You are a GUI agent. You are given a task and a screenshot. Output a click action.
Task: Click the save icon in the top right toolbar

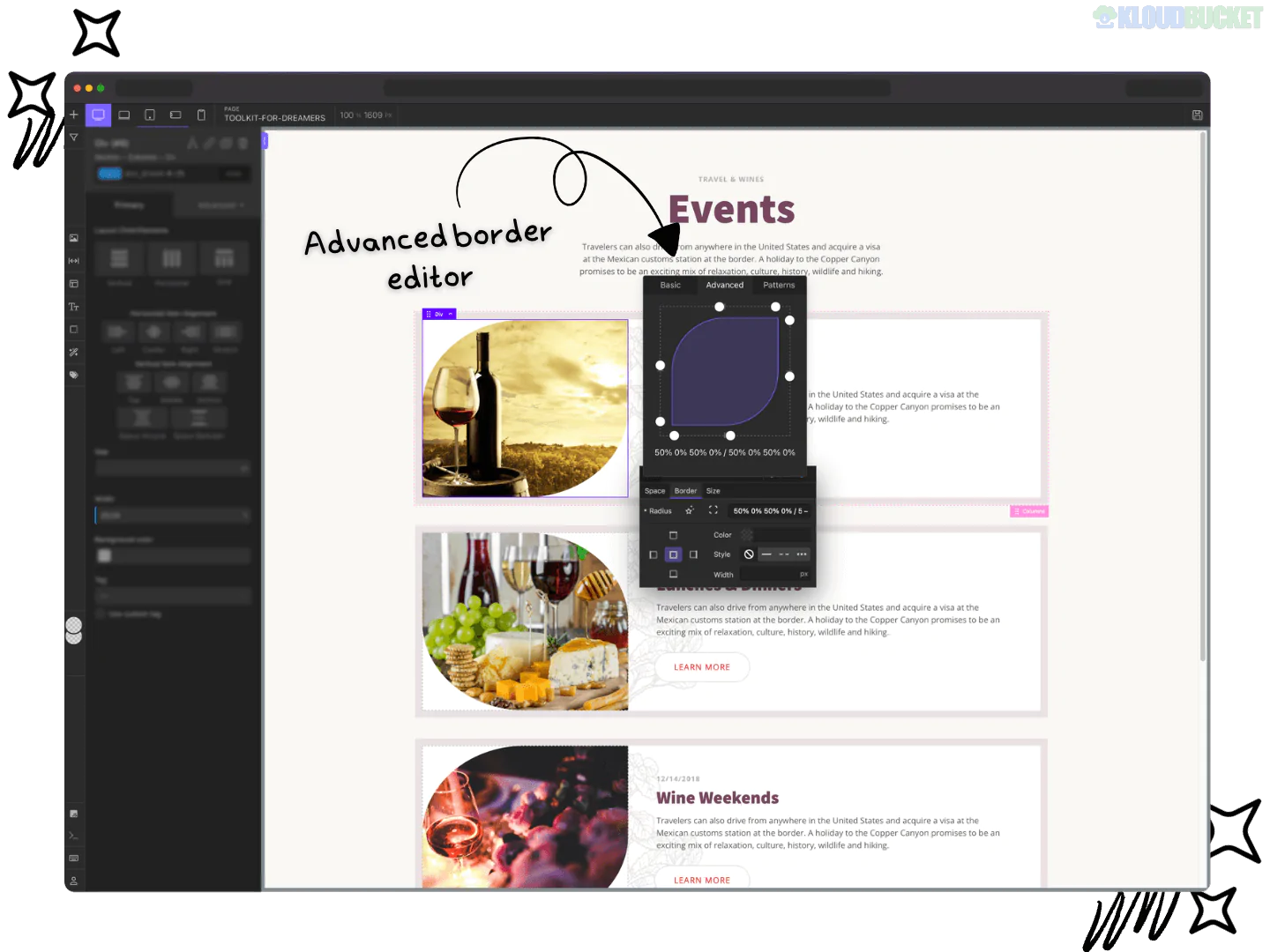[1197, 115]
